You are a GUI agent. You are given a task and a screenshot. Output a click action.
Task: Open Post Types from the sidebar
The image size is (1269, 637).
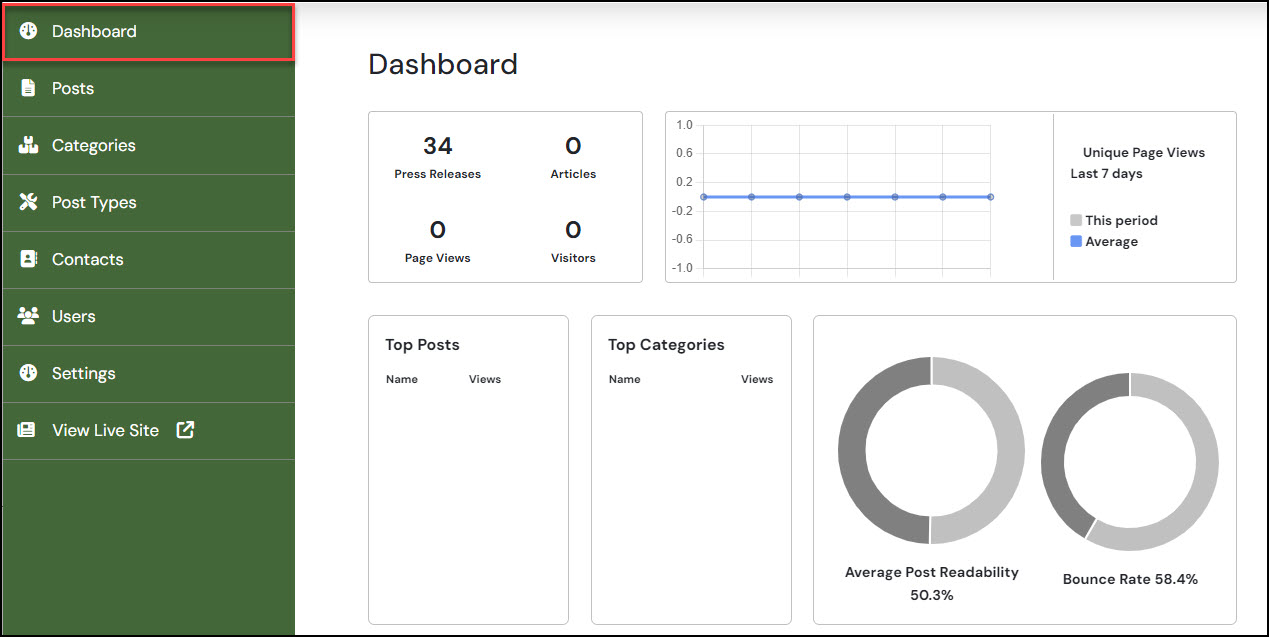point(148,202)
